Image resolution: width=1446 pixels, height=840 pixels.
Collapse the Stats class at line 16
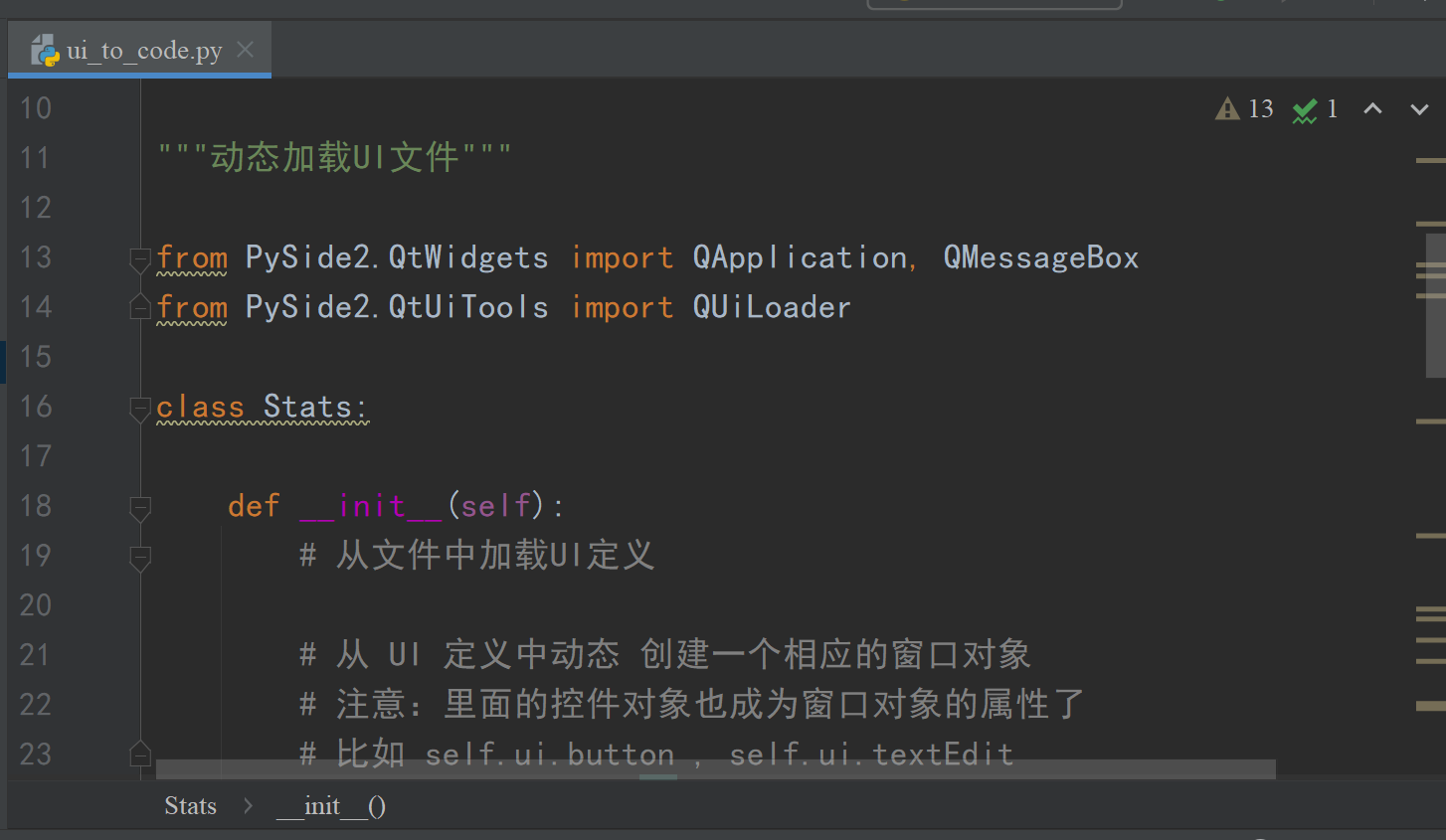[140, 410]
